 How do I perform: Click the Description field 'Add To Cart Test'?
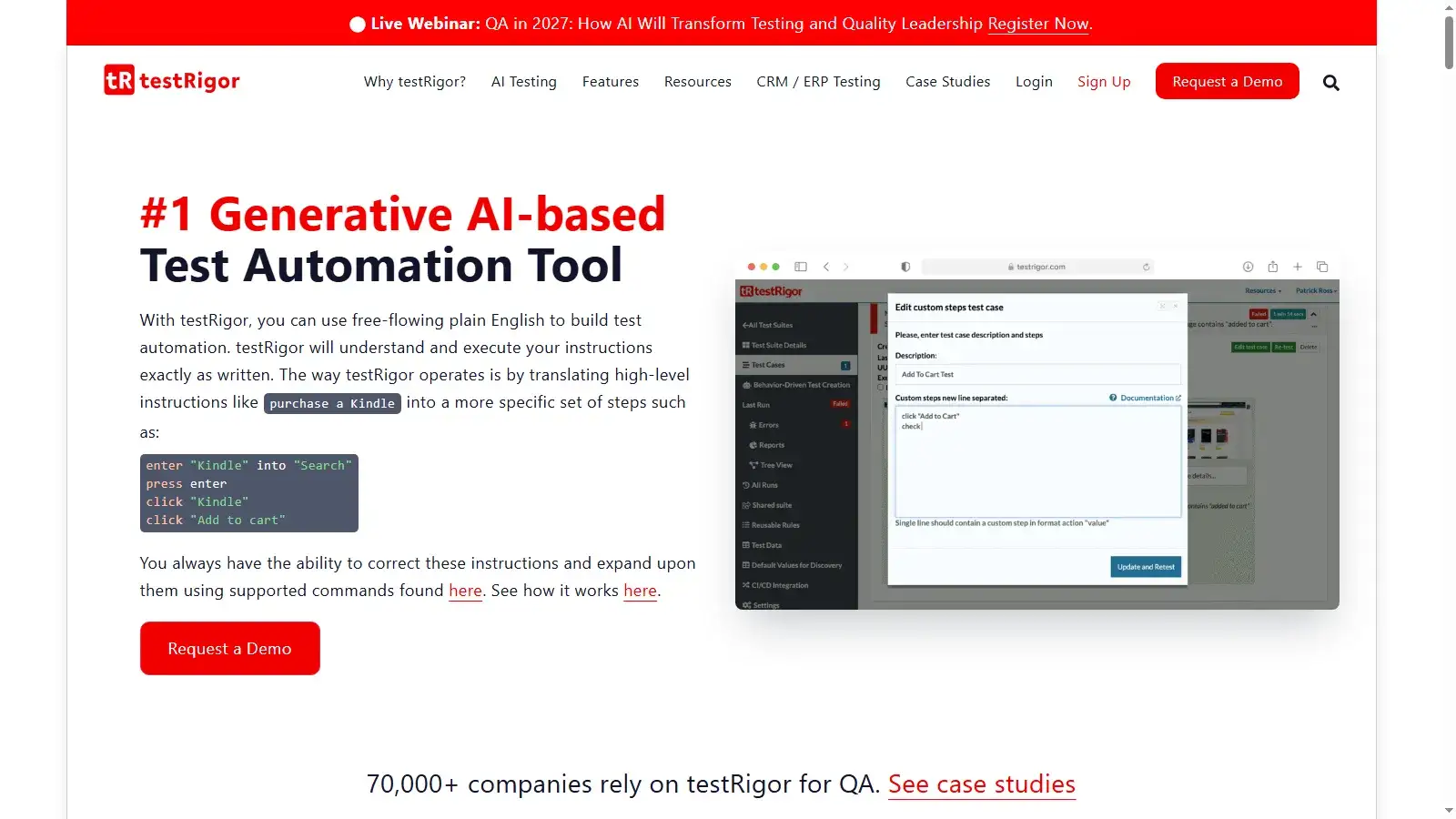tap(1037, 374)
